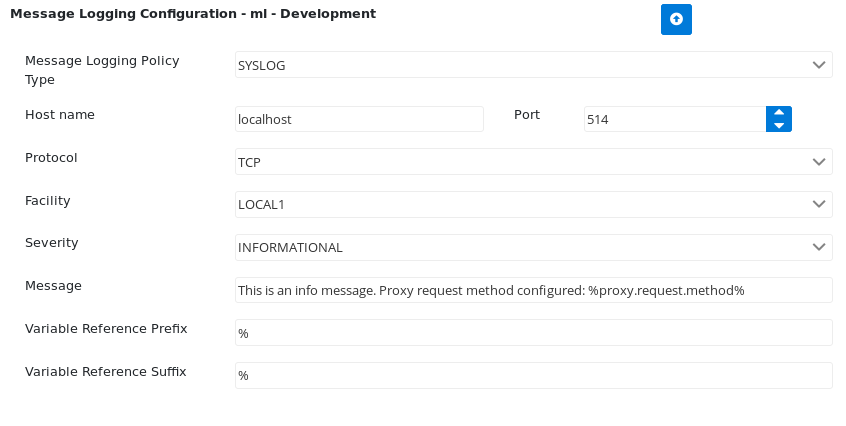Click the blue upload arrow icon
846x426 pixels.
(x=676, y=19)
